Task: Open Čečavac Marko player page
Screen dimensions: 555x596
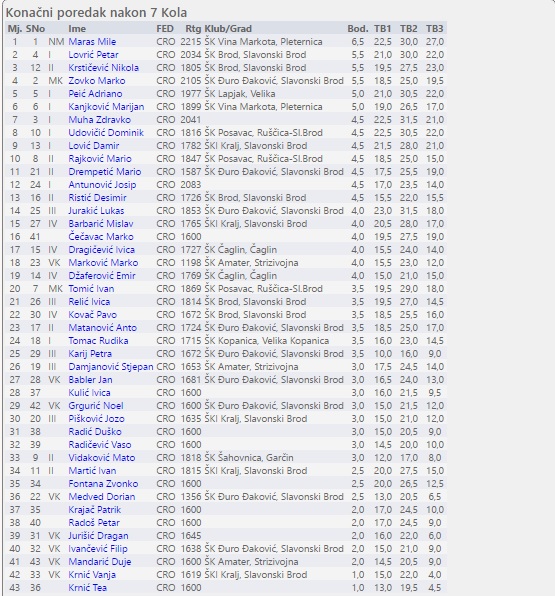Action: 101,237
